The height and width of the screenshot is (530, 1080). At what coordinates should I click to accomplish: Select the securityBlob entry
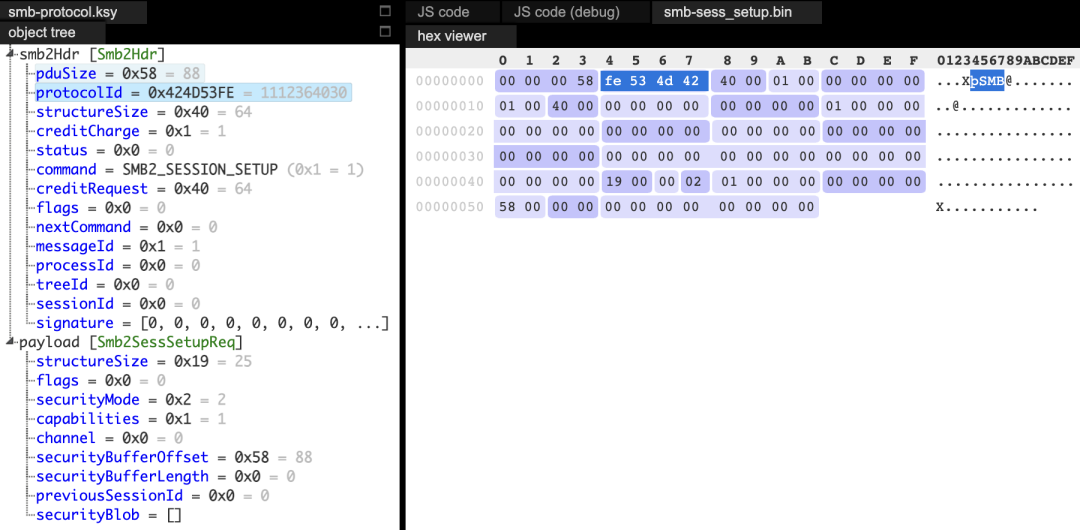109,515
